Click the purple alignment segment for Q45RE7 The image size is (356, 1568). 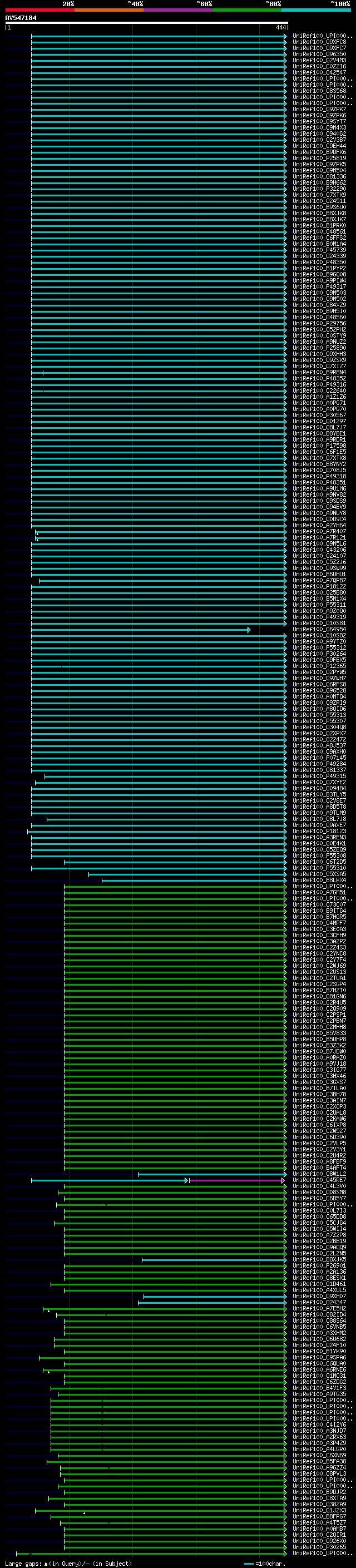click(236, 1181)
